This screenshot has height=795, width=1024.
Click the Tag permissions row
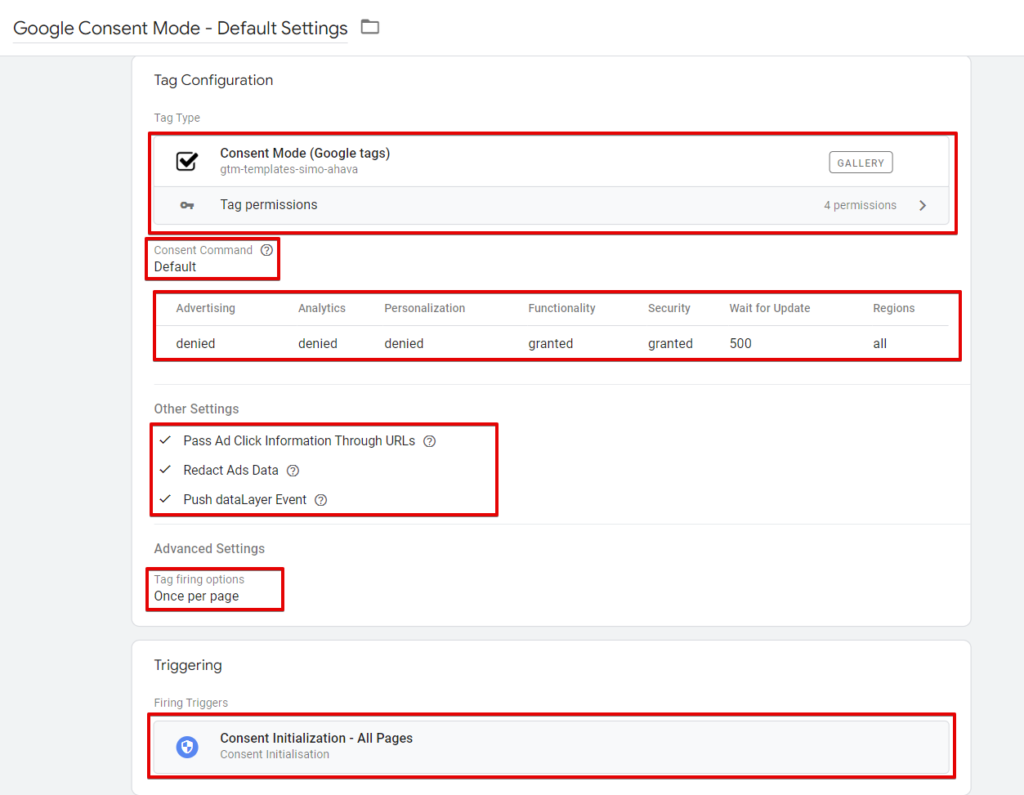coord(551,206)
